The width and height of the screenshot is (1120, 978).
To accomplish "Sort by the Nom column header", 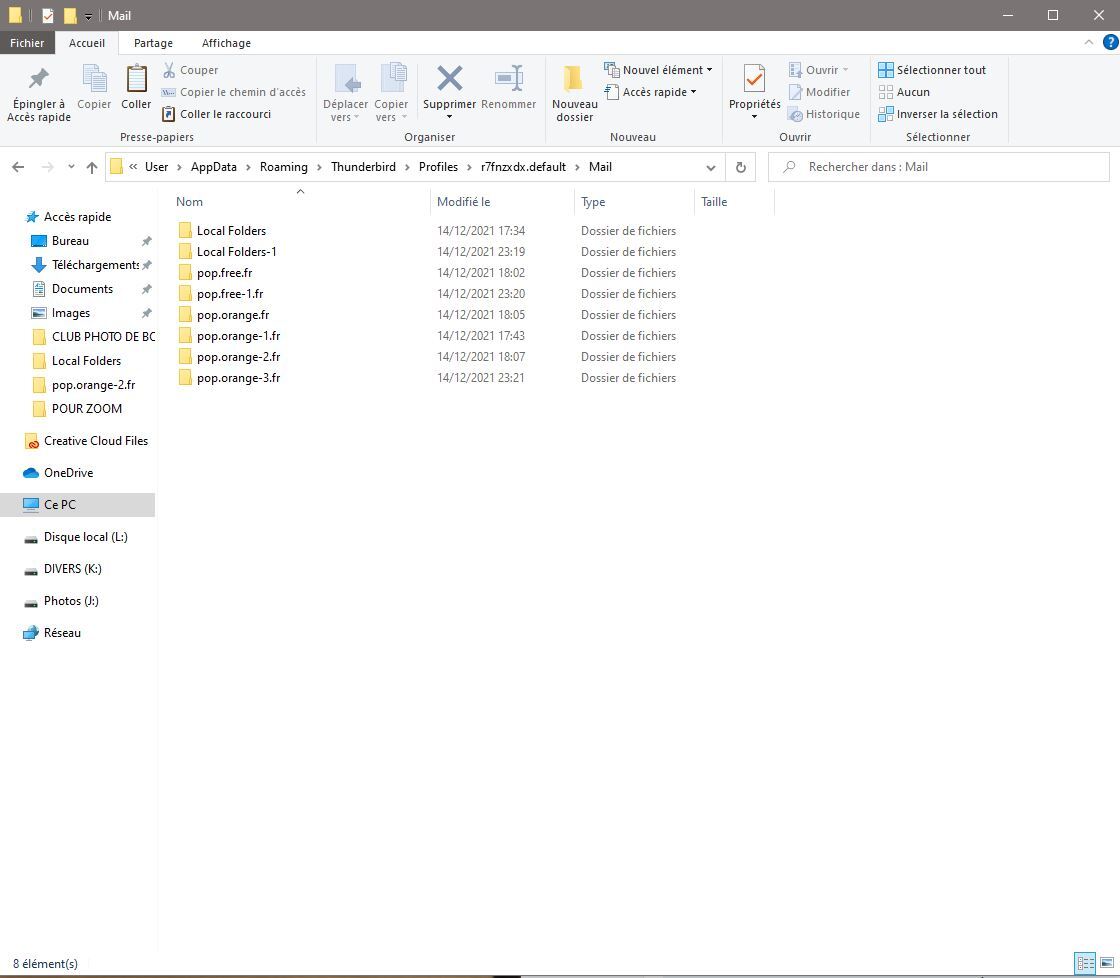I will [300, 201].
